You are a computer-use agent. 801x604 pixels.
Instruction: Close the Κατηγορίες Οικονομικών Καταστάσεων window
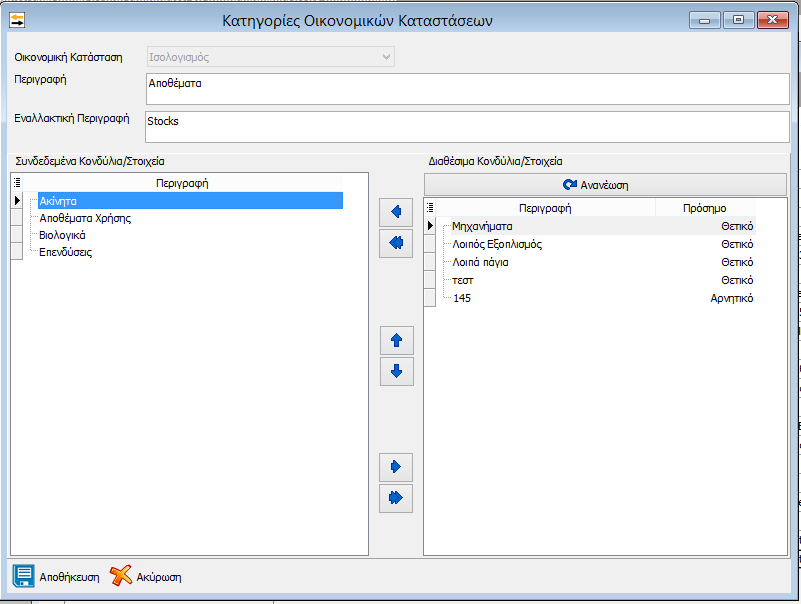[773, 20]
